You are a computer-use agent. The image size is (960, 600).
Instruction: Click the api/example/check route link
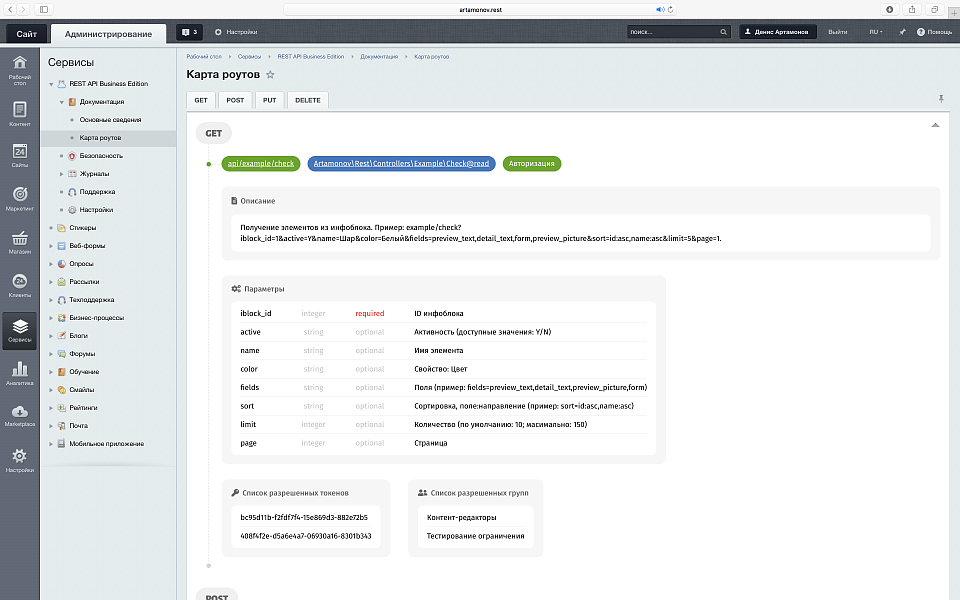point(260,163)
